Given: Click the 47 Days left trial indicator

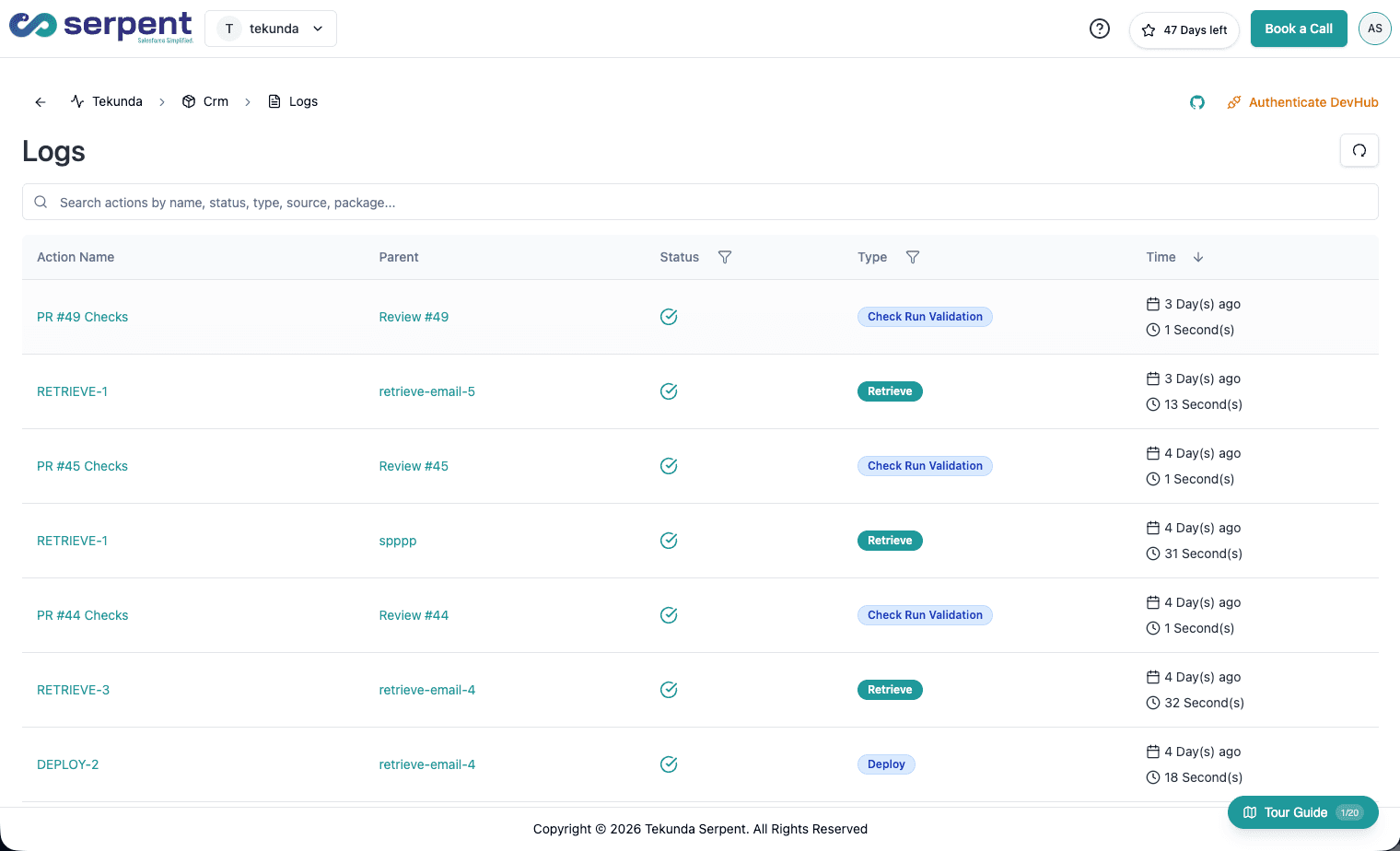Looking at the screenshot, I should coord(1184,29).
